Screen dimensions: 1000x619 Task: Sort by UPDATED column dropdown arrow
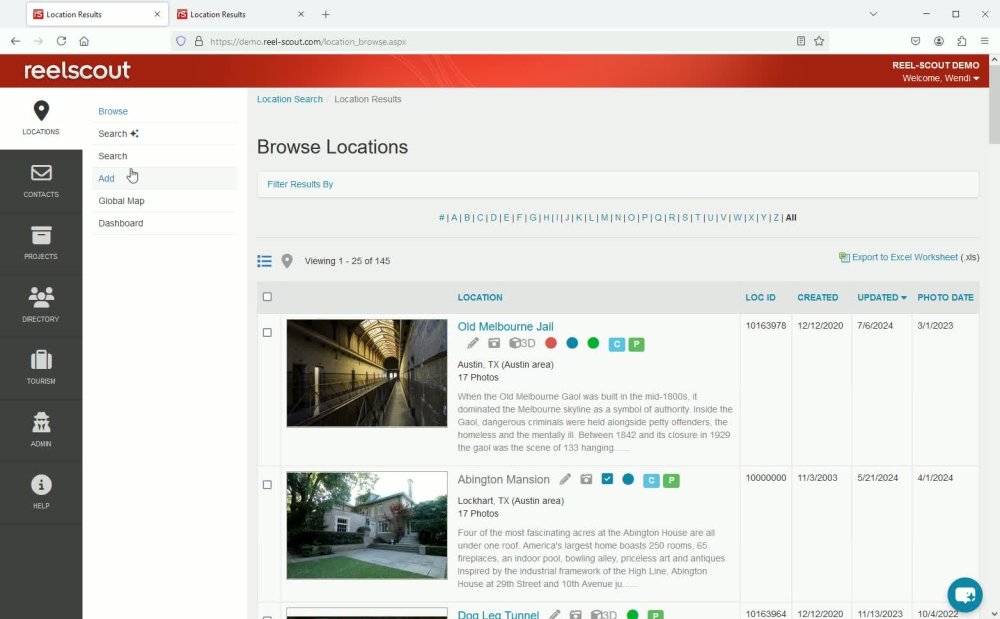click(x=904, y=298)
